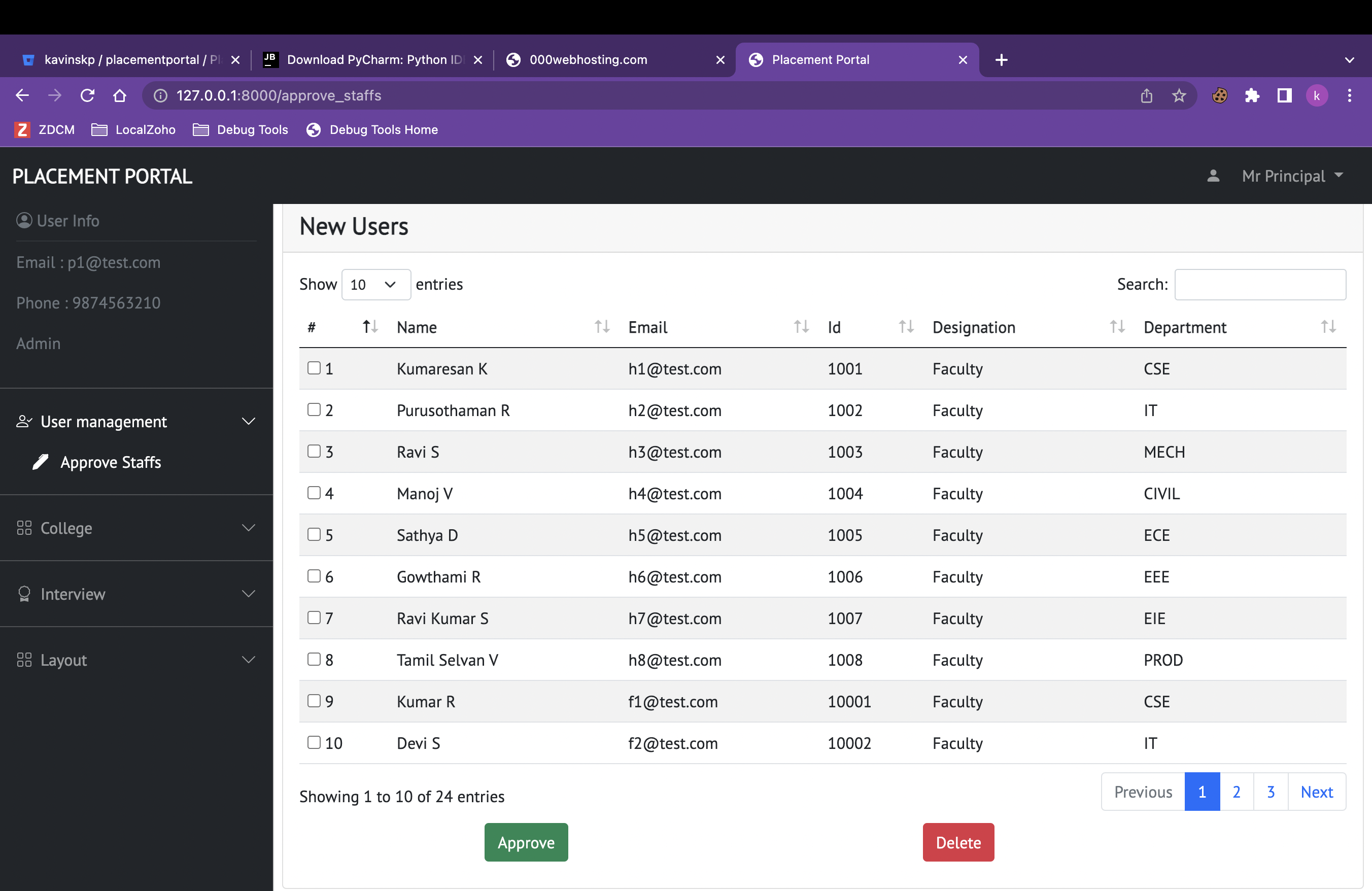
Task: Expand the Interview sidebar section
Action: click(136, 594)
